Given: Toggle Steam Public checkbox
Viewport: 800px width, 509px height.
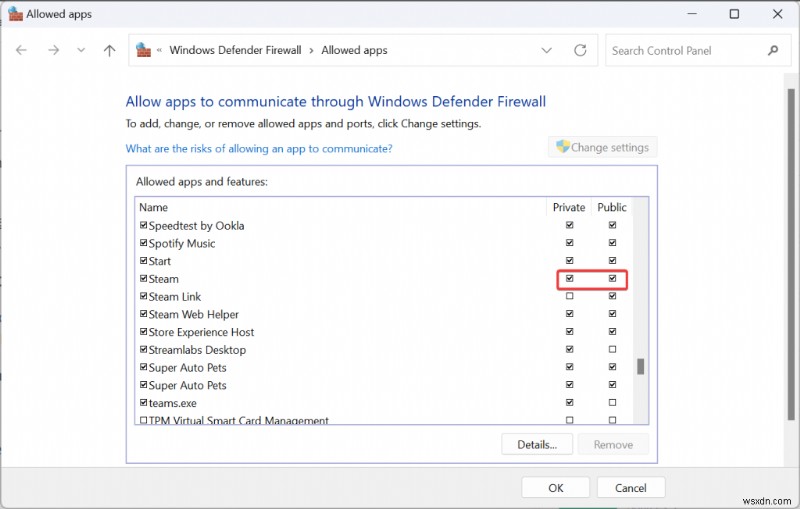Looking at the screenshot, I should 612,278.
